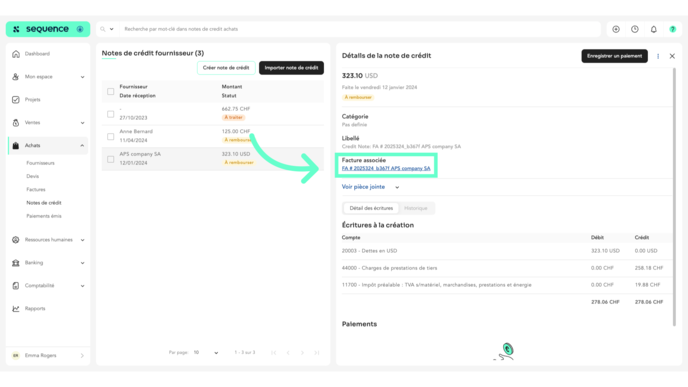Check the Anne Bernard row checkbox
688x387 pixels.
click(x=111, y=137)
